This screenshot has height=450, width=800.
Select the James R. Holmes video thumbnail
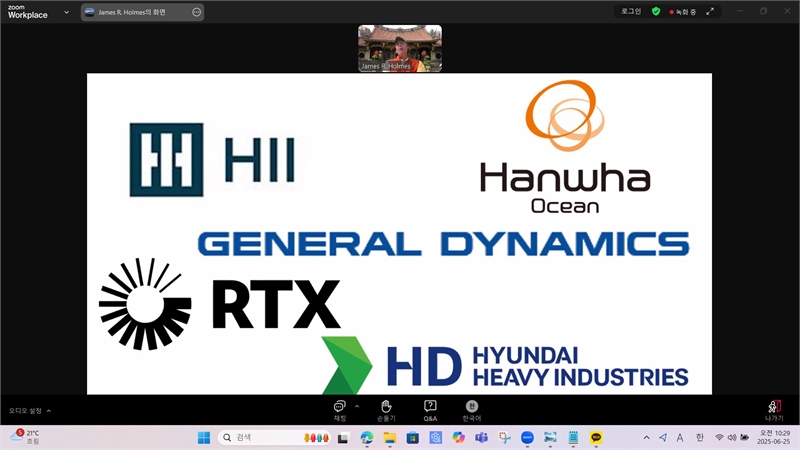pos(400,48)
